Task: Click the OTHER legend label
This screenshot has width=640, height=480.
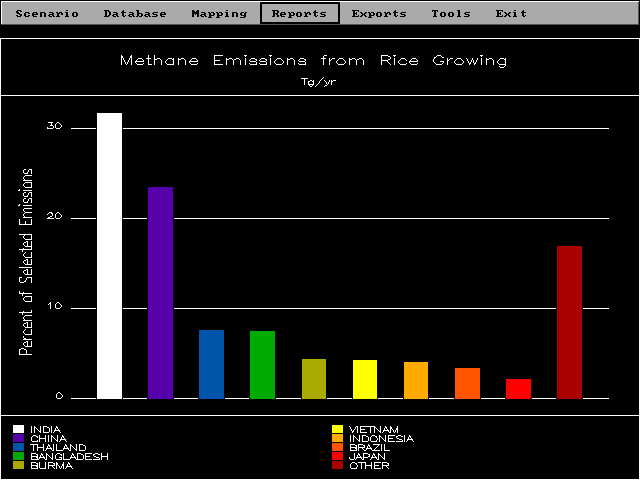Action: 369,465
